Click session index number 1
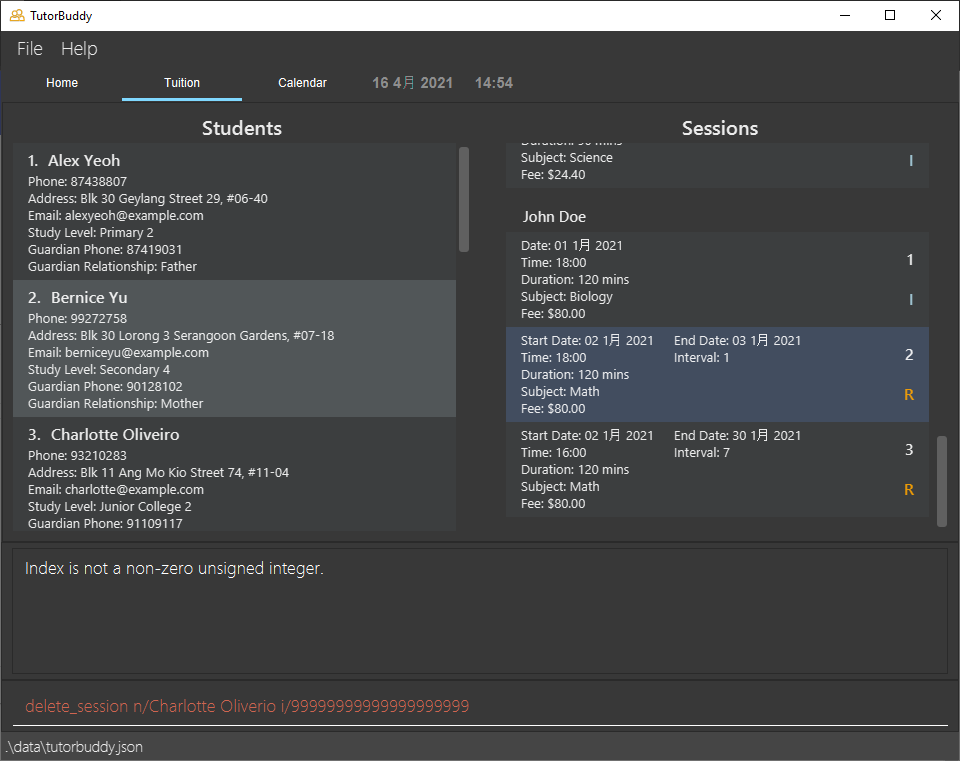This screenshot has height=761, width=960. (x=910, y=260)
